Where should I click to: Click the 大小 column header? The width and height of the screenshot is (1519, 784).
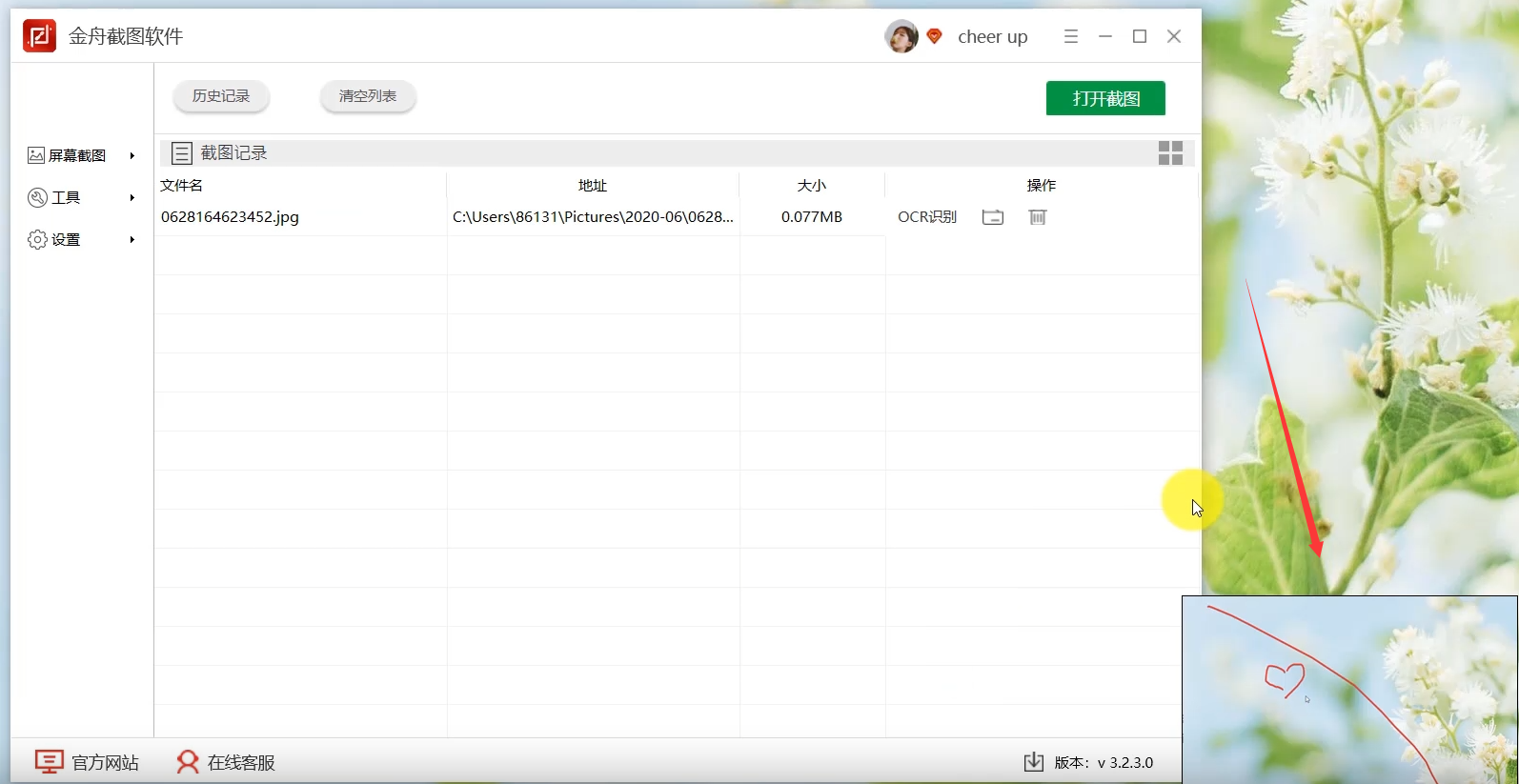[812, 186]
